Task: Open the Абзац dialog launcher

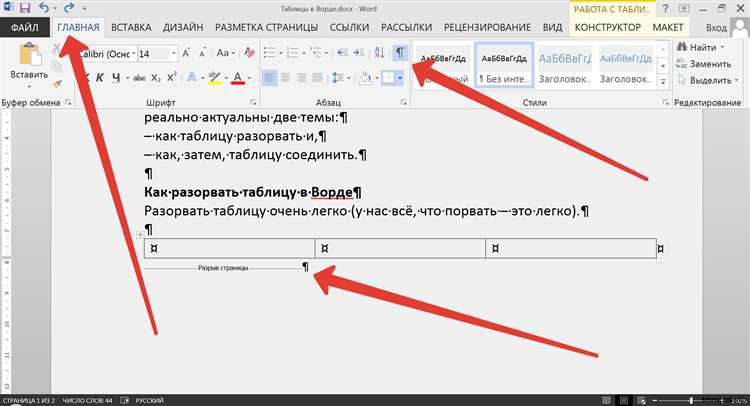Action: coord(404,102)
